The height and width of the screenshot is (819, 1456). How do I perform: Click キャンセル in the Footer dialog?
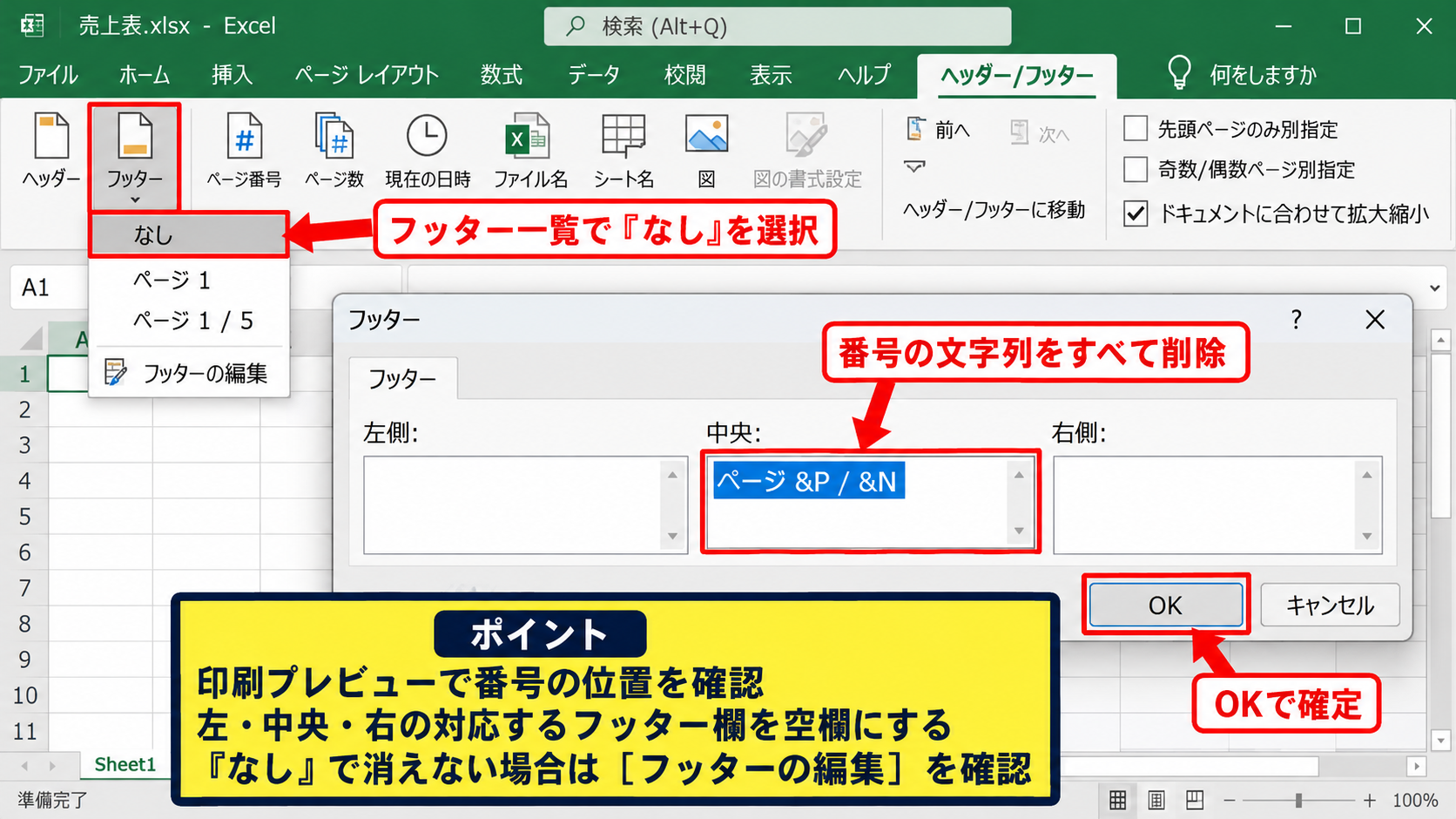click(x=1330, y=605)
